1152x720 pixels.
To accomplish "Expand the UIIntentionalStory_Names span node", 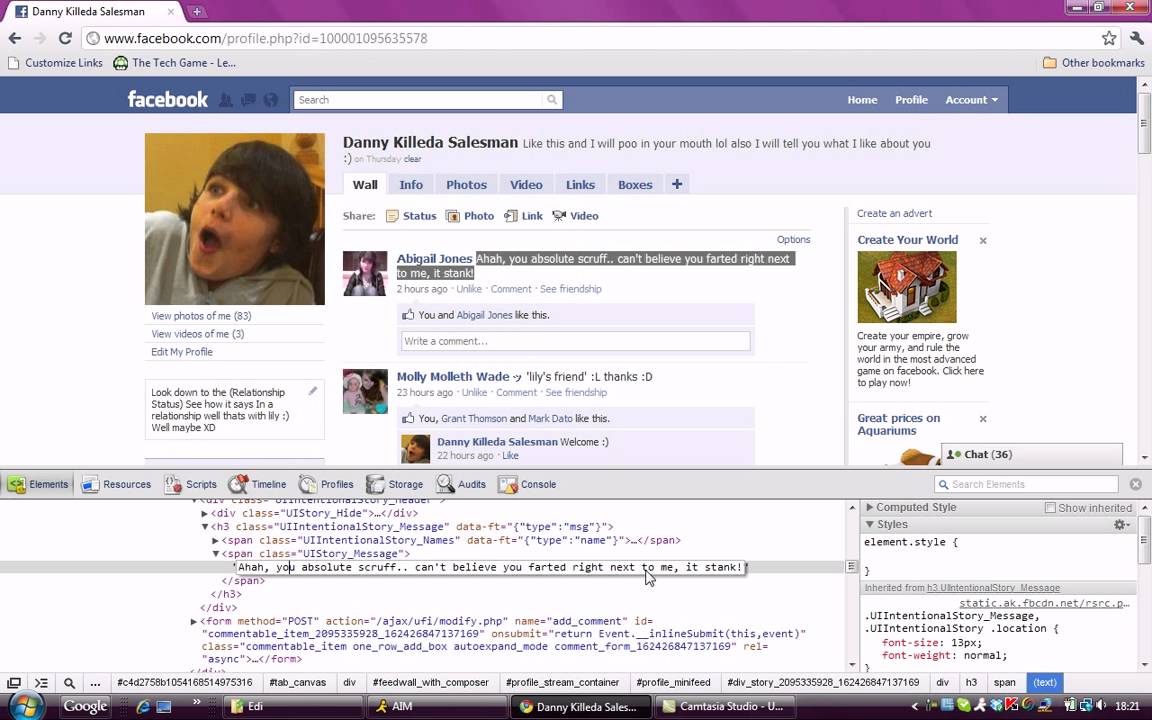I will pyautogui.click(x=216, y=540).
